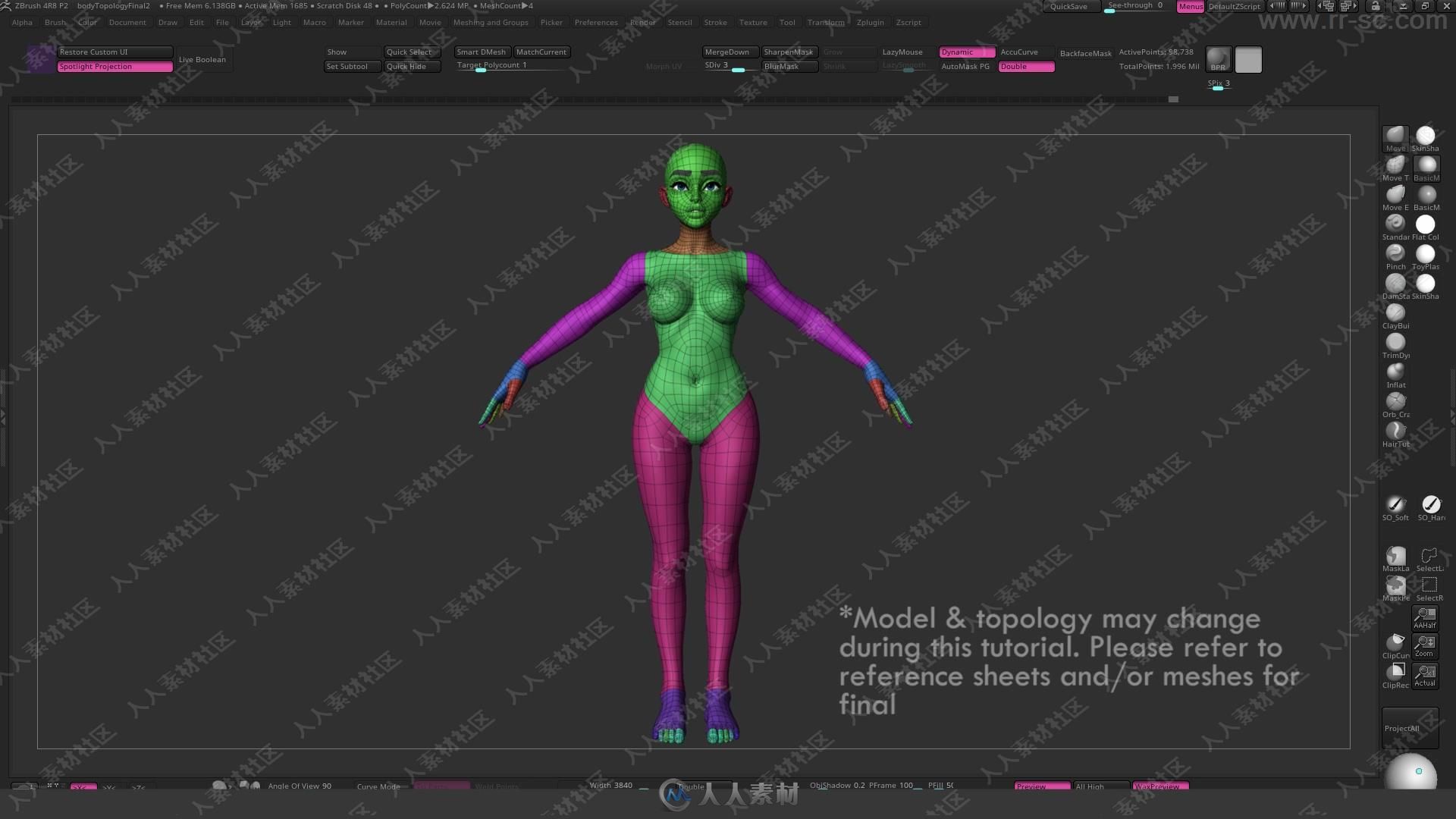This screenshot has width=1456, height=819.
Task: Open the Transform menu
Action: tap(825, 22)
